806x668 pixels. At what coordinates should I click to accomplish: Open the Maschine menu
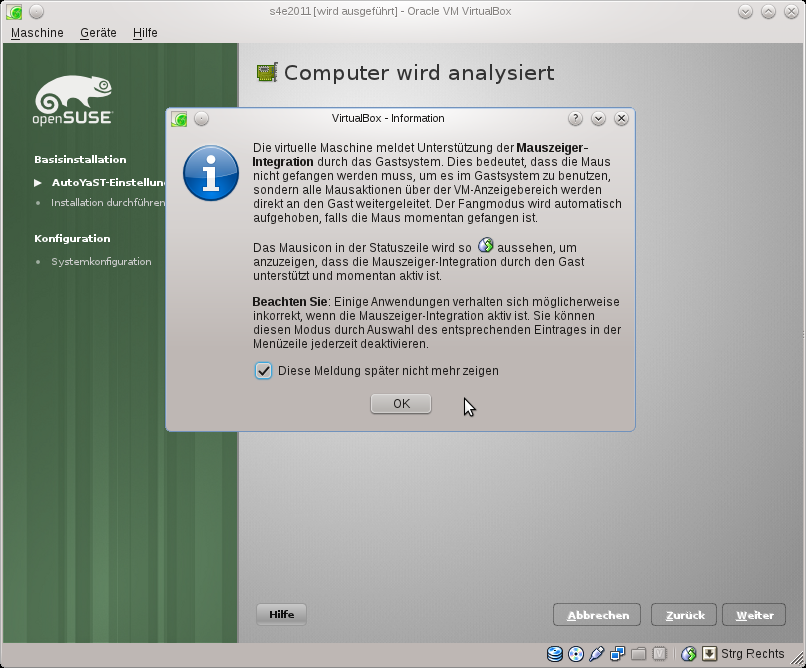coord(37,33)
